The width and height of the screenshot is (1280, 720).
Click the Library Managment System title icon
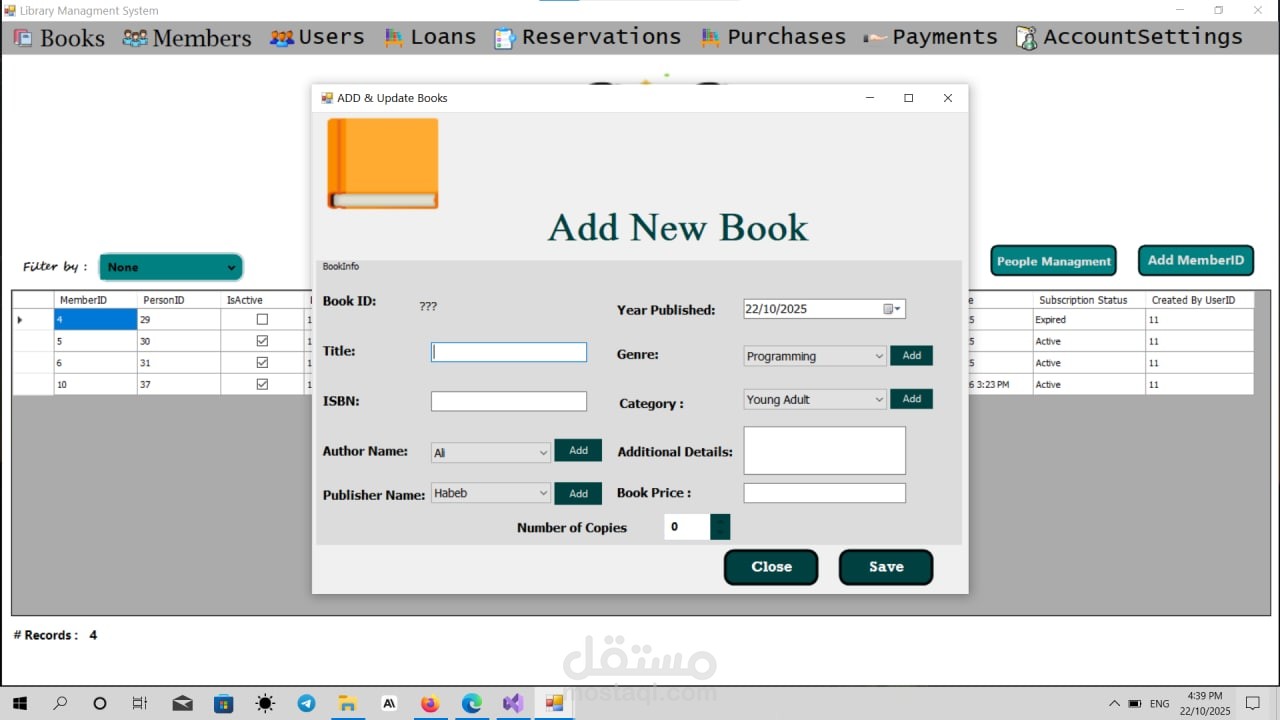pyautogui.click(x=9, y=11)
